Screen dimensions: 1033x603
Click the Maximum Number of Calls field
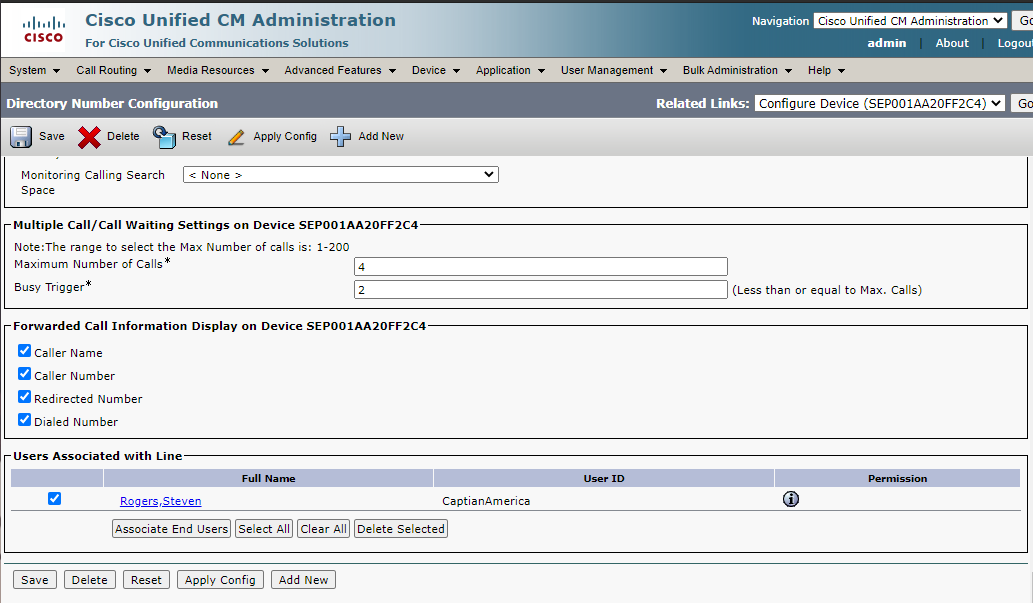click(541, 266)
